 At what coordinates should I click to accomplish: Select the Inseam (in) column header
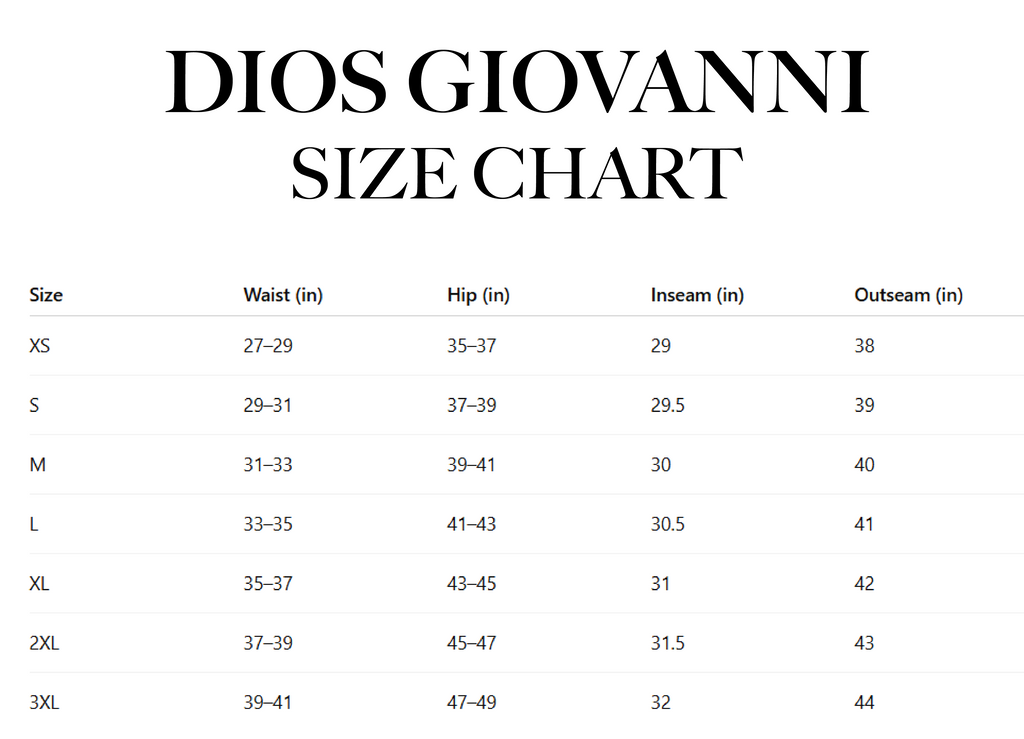pyautogui.click(x=697, y=295)
